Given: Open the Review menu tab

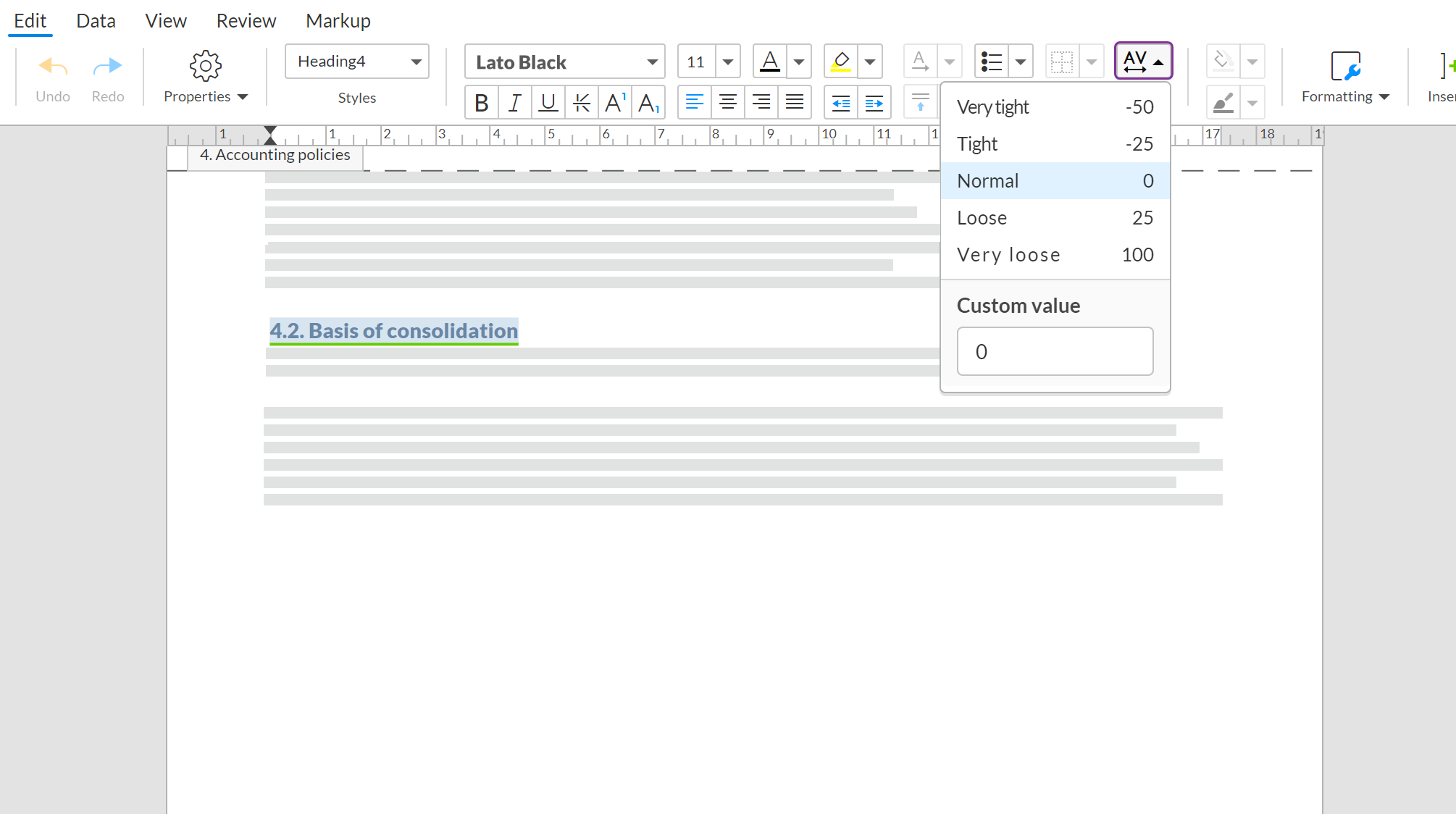Looking at the screenshot, I should pyautogui.click(x=246, y=21).
